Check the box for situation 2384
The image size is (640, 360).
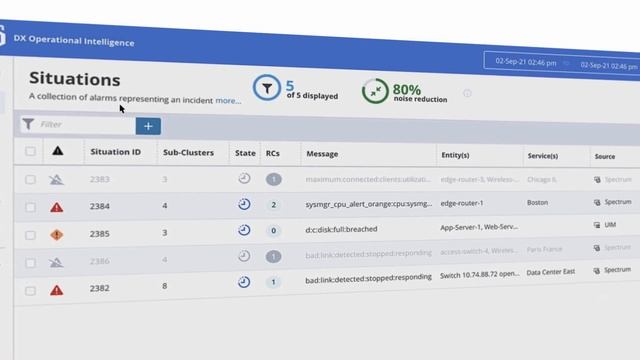pos(30,207)
